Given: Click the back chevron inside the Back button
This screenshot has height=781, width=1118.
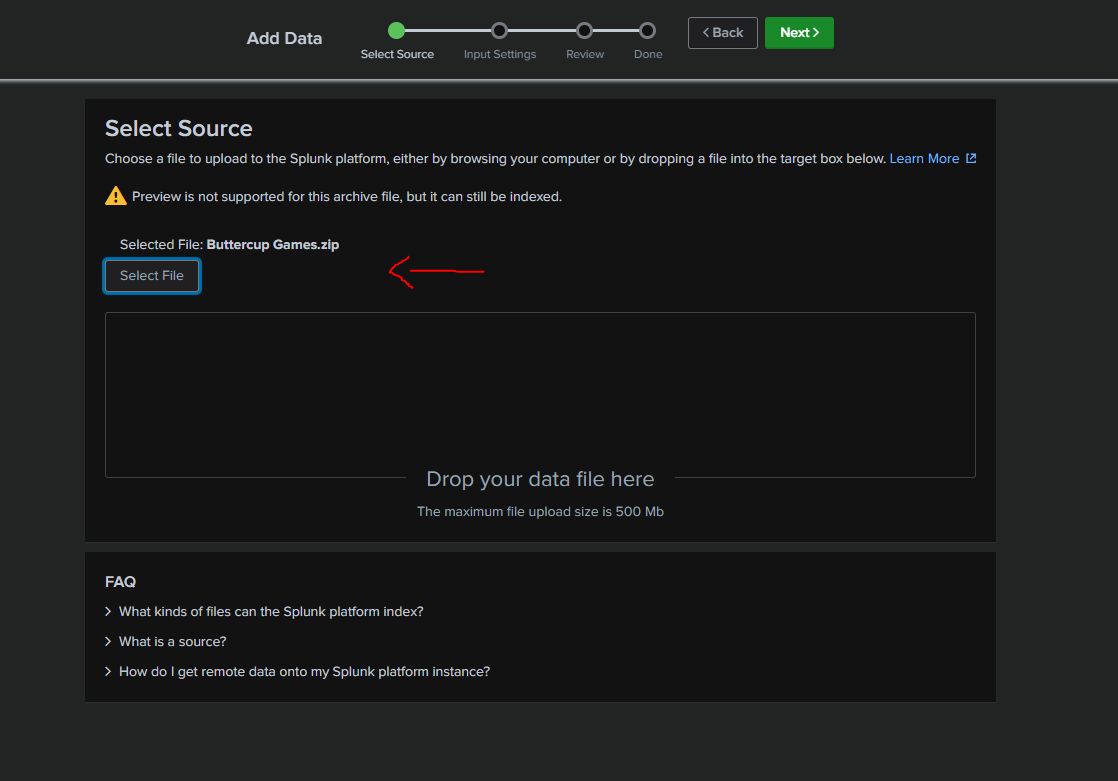Looking at the screenshot, I should [706, 32].
